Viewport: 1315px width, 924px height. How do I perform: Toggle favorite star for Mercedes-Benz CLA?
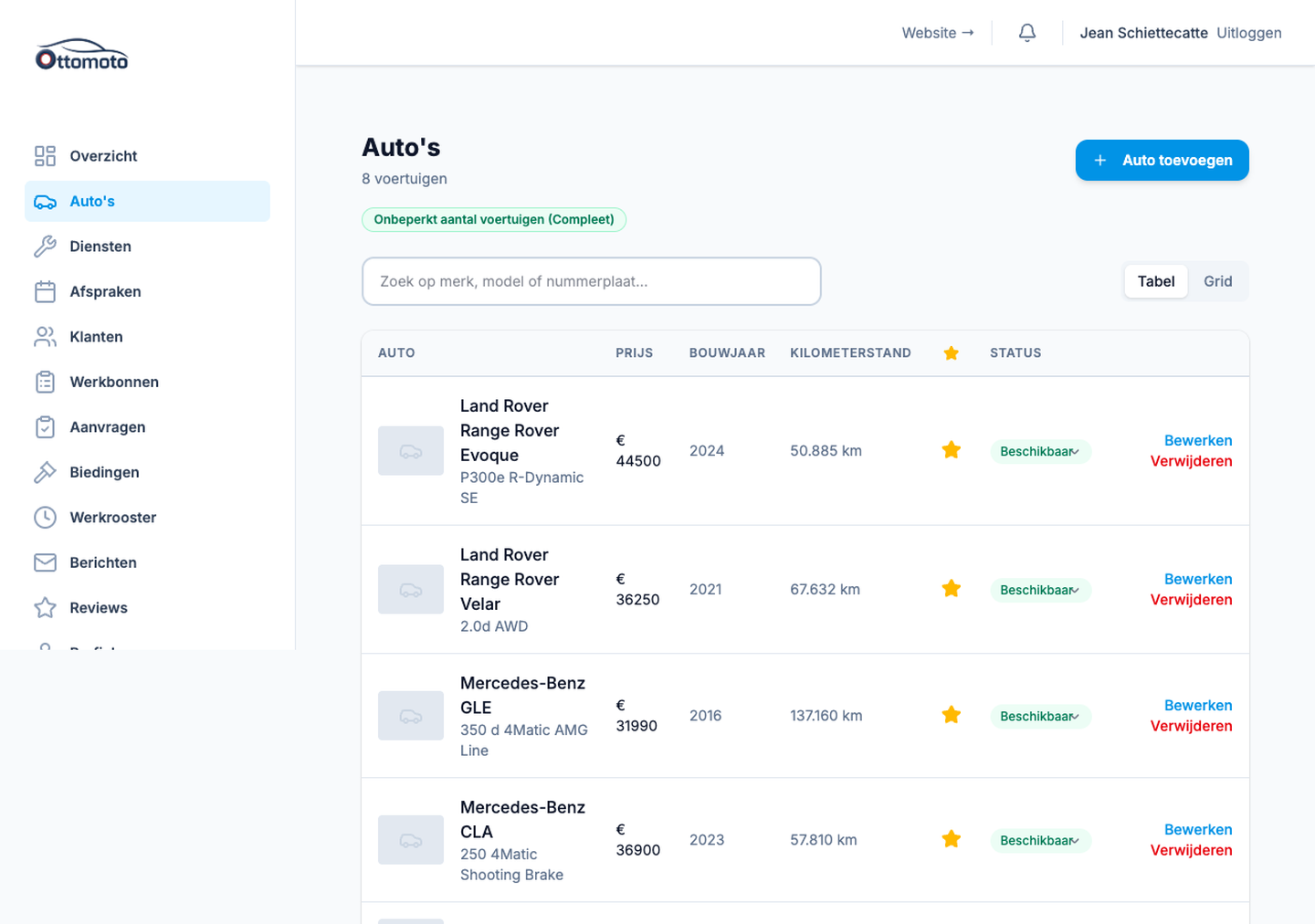952,839
